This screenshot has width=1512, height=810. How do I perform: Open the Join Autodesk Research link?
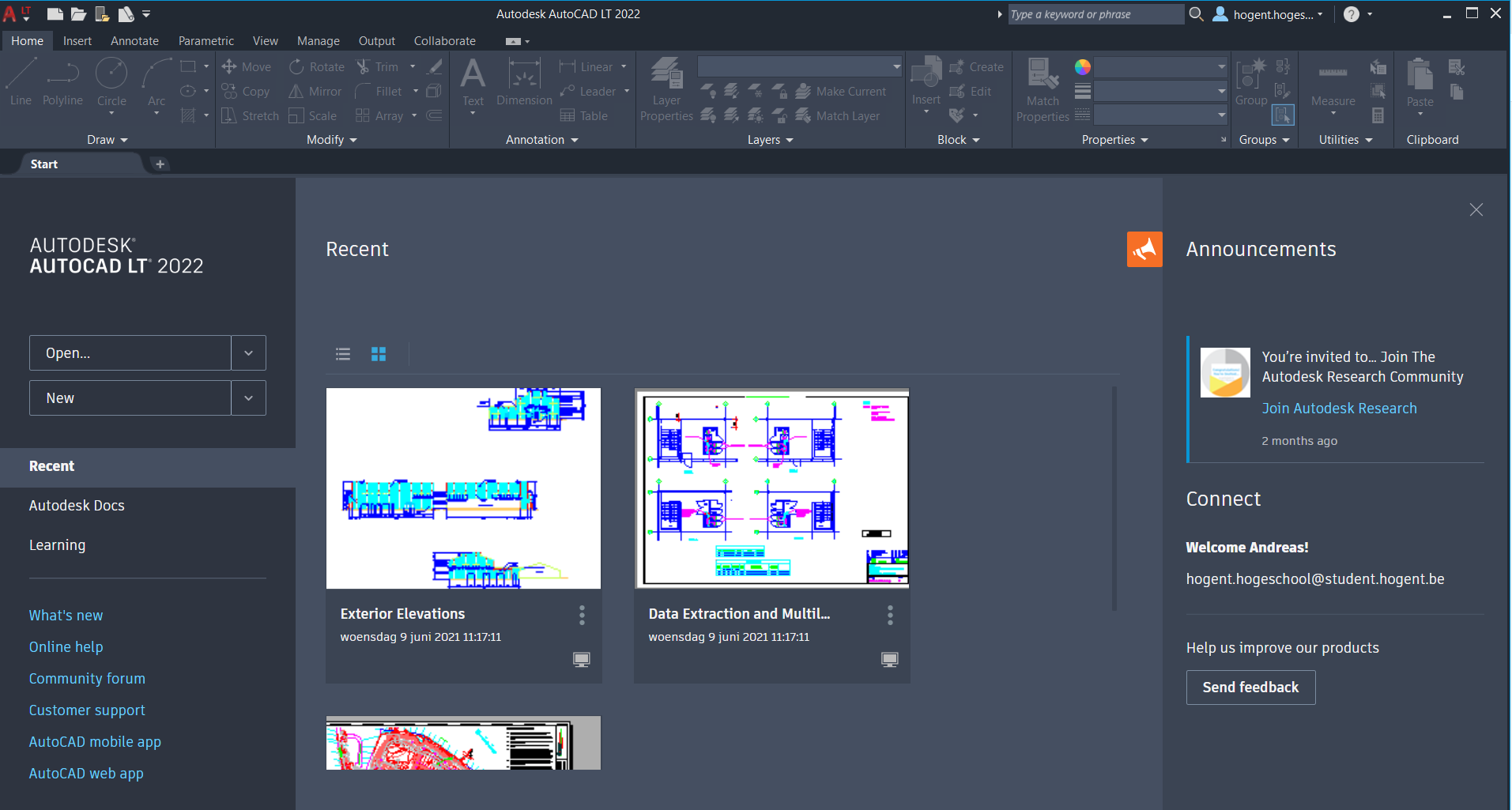coord(1339,409)
